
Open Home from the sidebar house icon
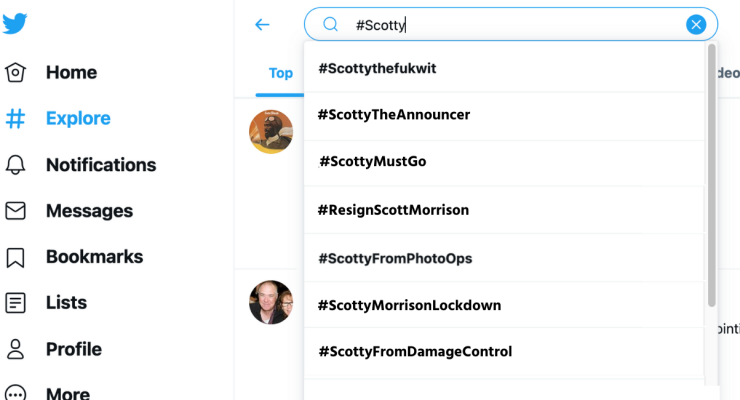[x=15, y=72]
